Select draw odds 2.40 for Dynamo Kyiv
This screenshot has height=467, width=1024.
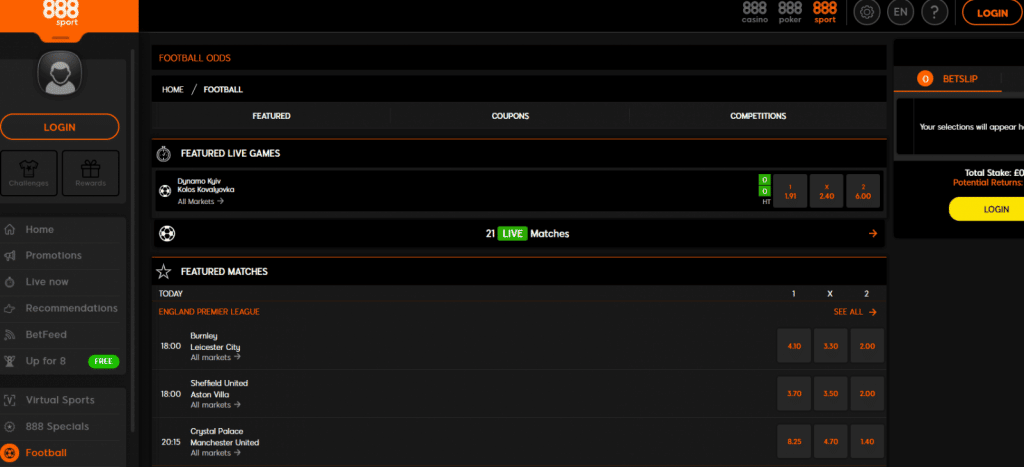click(x=826, y=191)
